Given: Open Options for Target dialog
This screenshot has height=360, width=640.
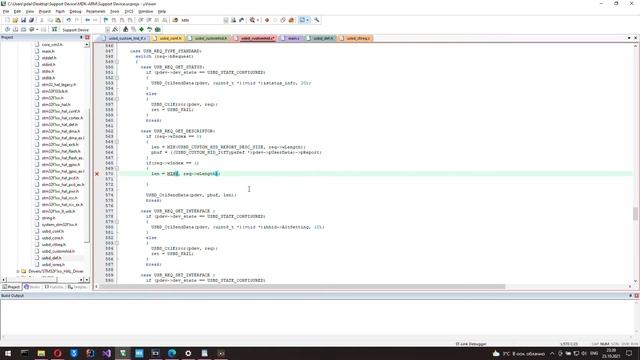Looking at the screenshot, I should coord(116,29).
